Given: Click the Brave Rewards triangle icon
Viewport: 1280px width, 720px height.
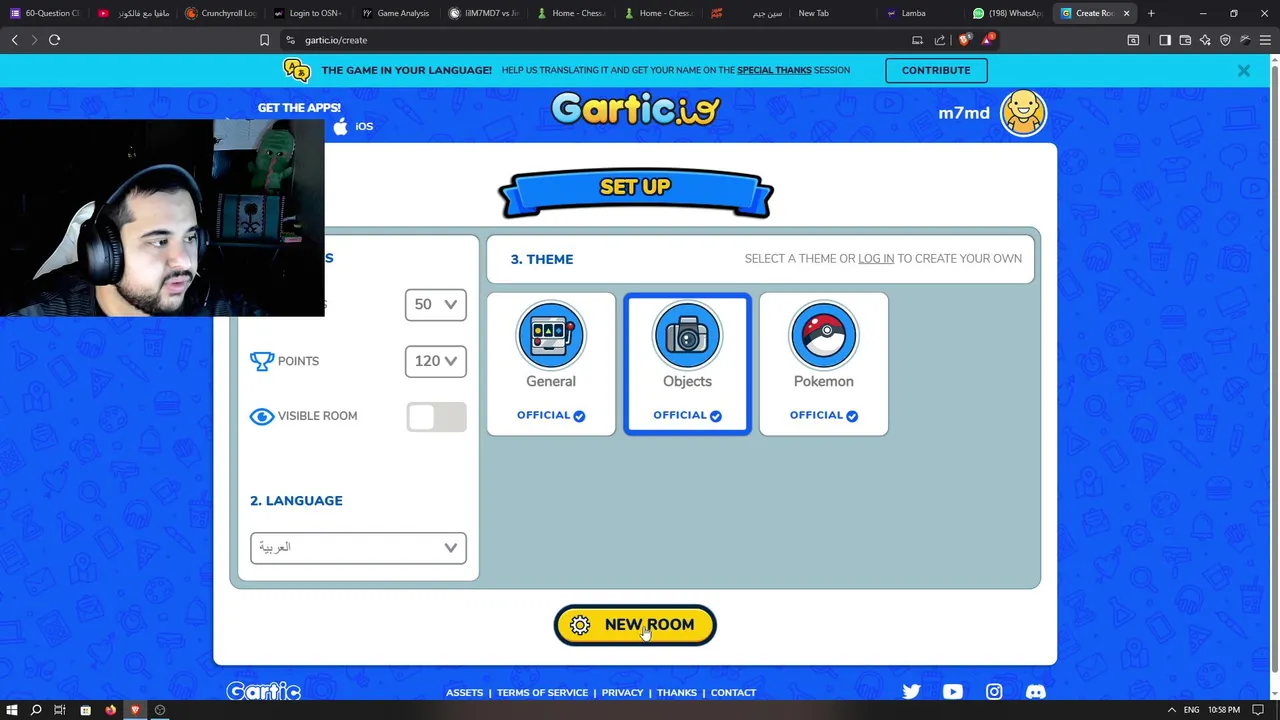Looking at the screenshot, I should point(988,40).
